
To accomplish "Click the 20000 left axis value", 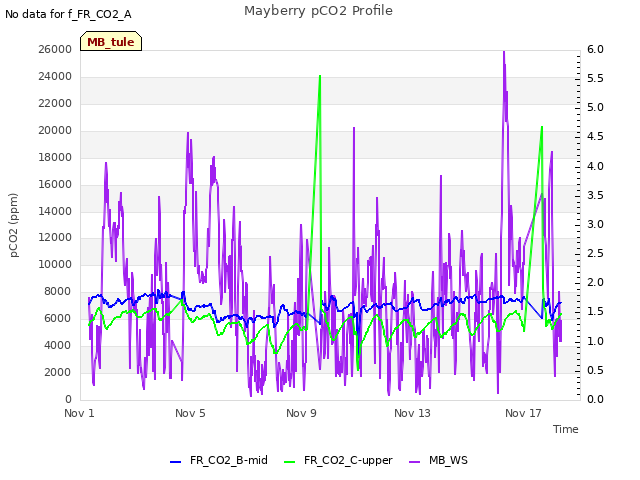I will click(x=55, y=130).
